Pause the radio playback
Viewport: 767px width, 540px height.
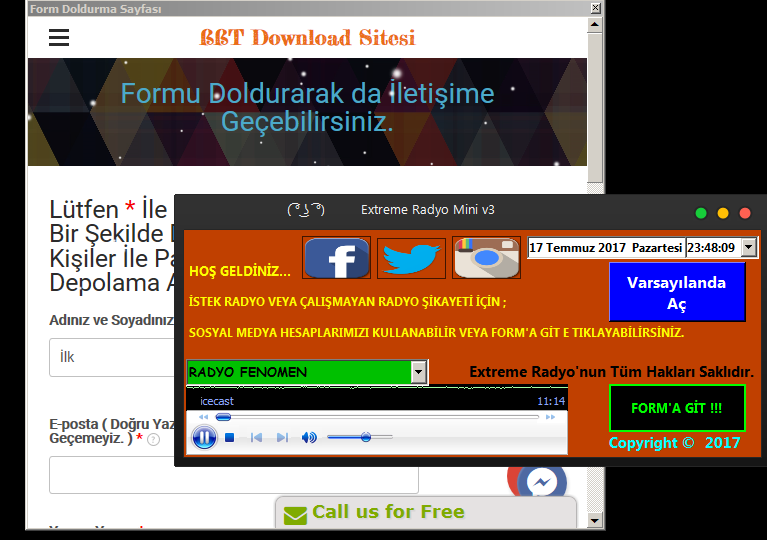pyautogui.click(x=204, y=437)
